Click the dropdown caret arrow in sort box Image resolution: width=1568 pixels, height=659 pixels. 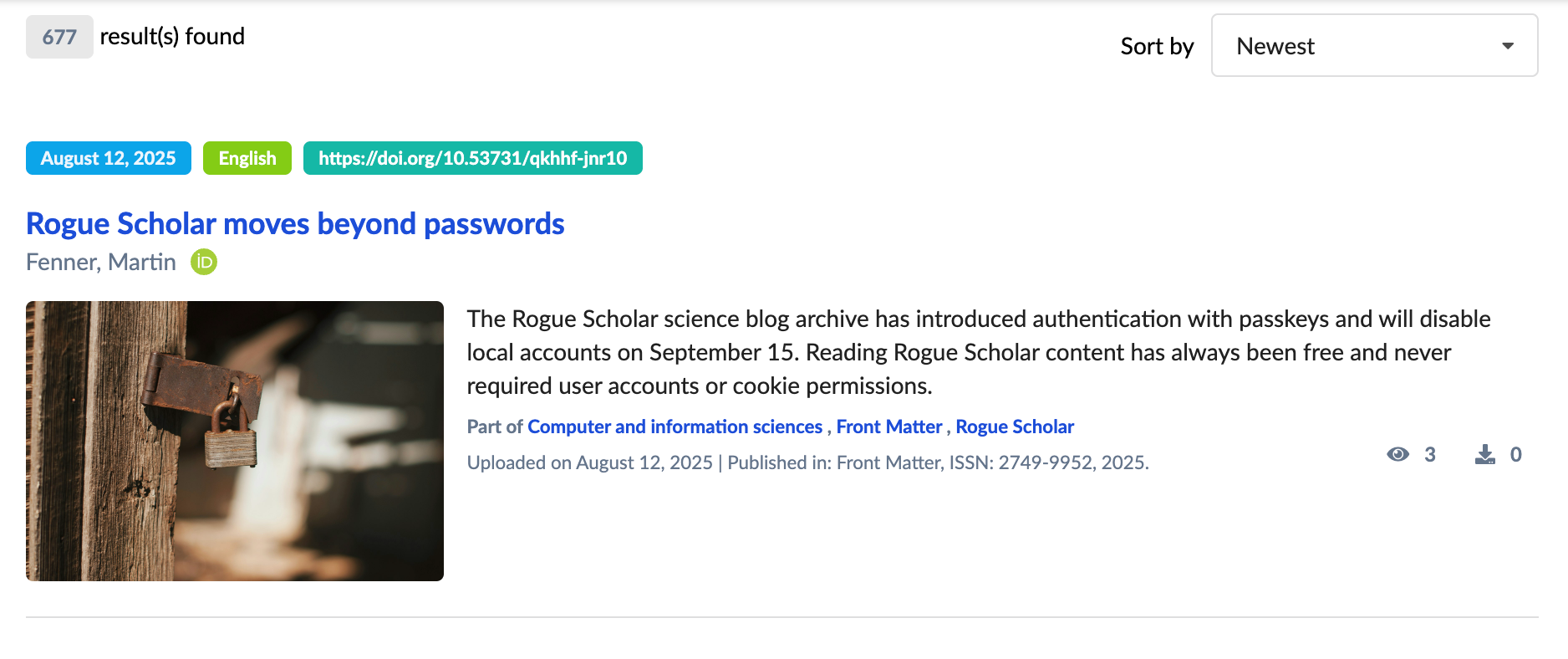[x=1508, y=46]
